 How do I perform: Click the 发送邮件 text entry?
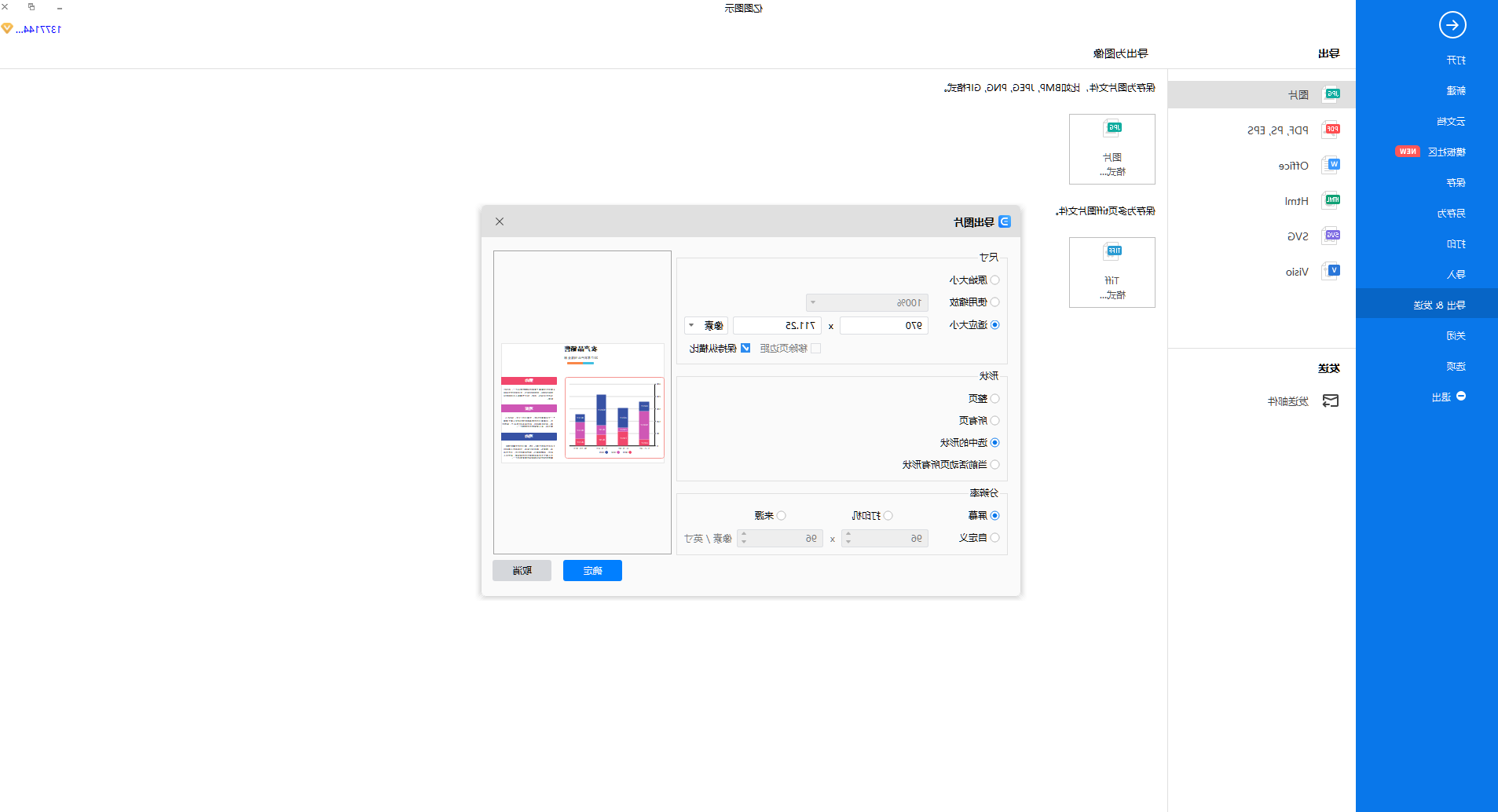click(1288, 401)
